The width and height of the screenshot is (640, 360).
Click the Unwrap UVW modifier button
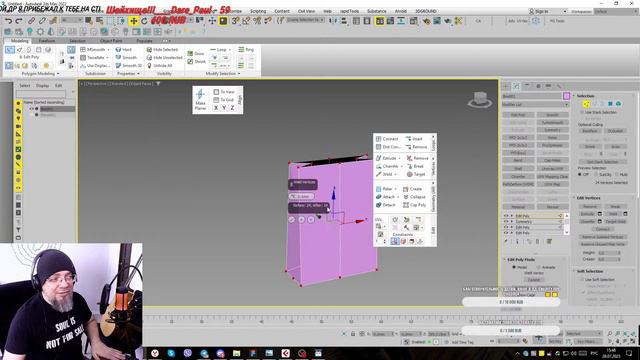pyautogui.click(x=552, y=169)
